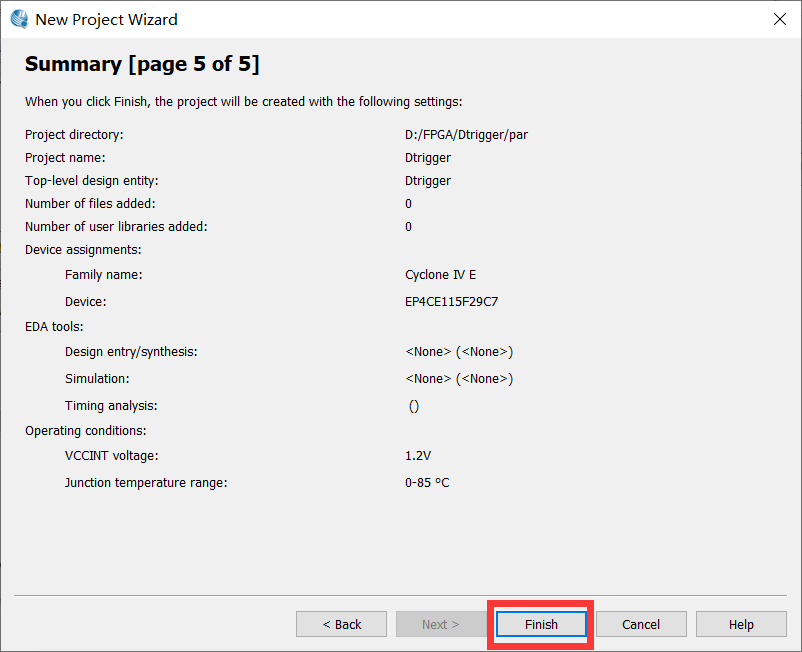This screenshot has width=802, height=652.
Task: Click the Summary [page 5 of 5] heading
Action: [x=142, y=64]
